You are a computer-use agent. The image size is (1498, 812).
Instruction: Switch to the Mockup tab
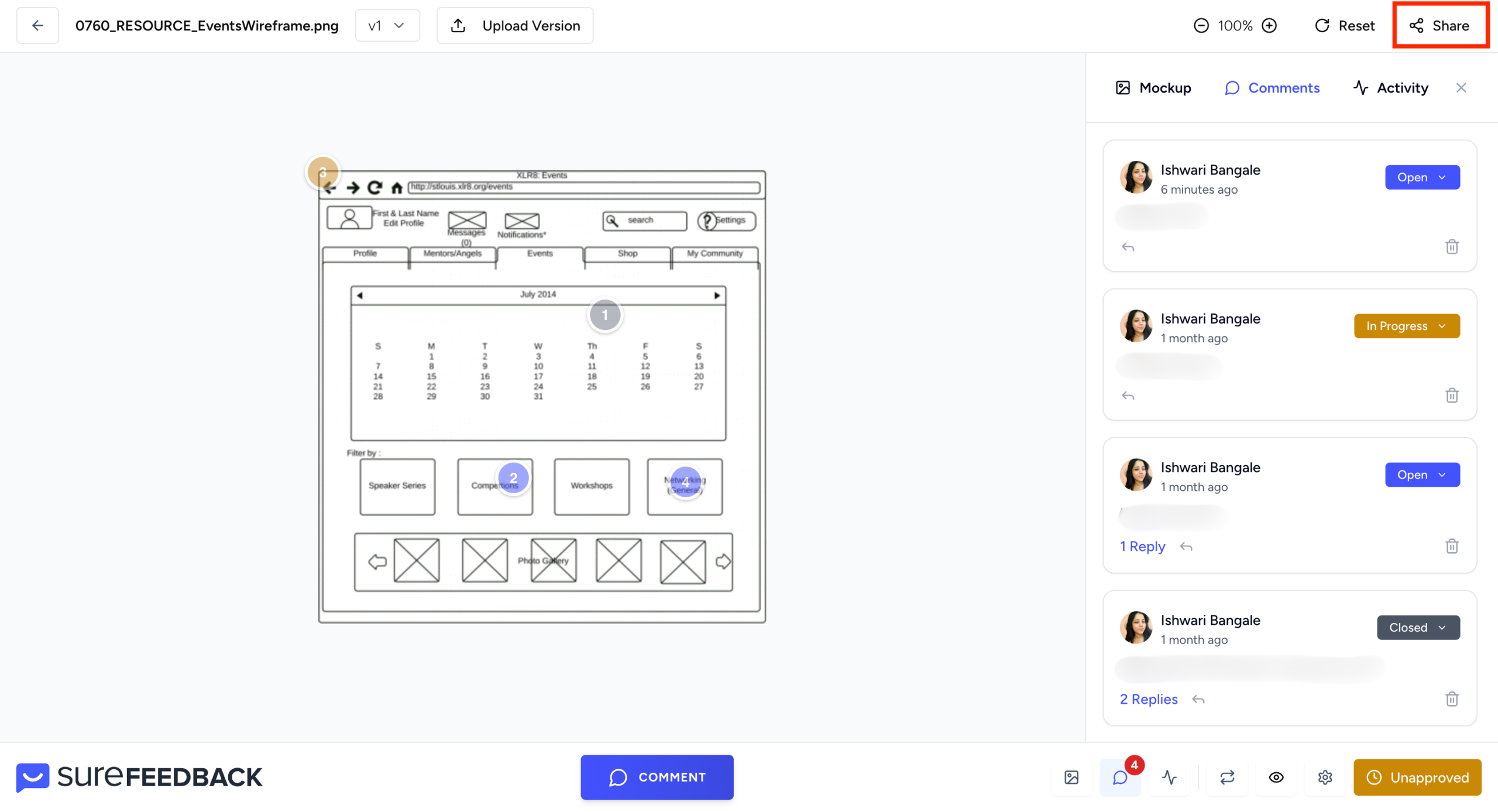(1153, 88)
